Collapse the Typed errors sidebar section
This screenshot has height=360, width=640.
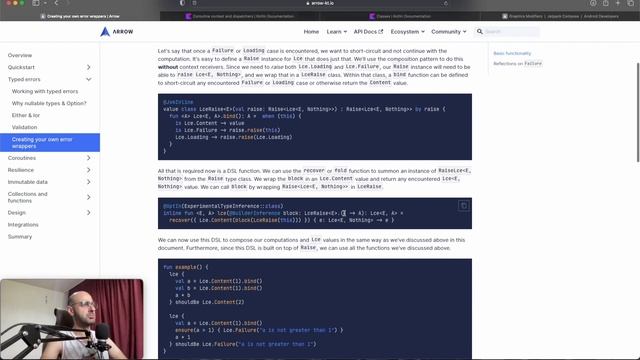tap(89, 79)
